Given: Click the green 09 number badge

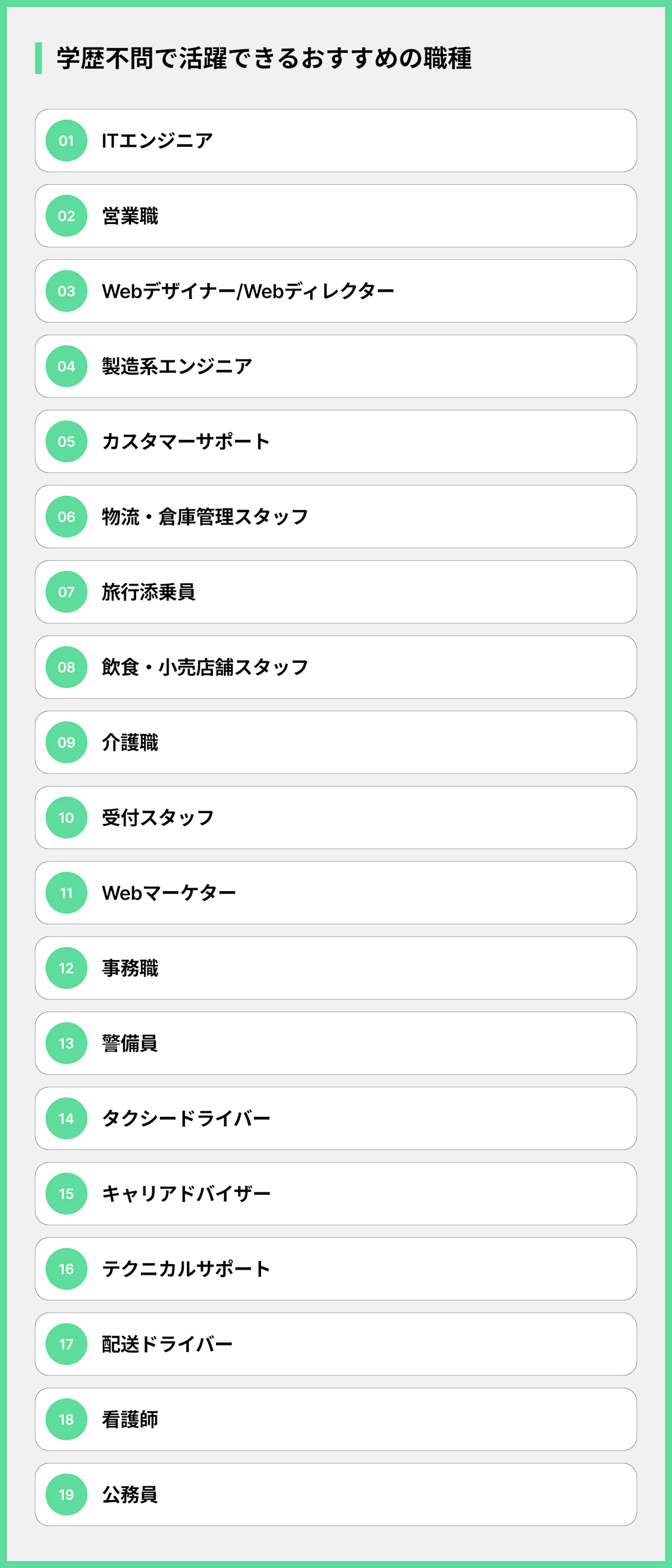Looking at the screenshot, I should pos(66,742).
